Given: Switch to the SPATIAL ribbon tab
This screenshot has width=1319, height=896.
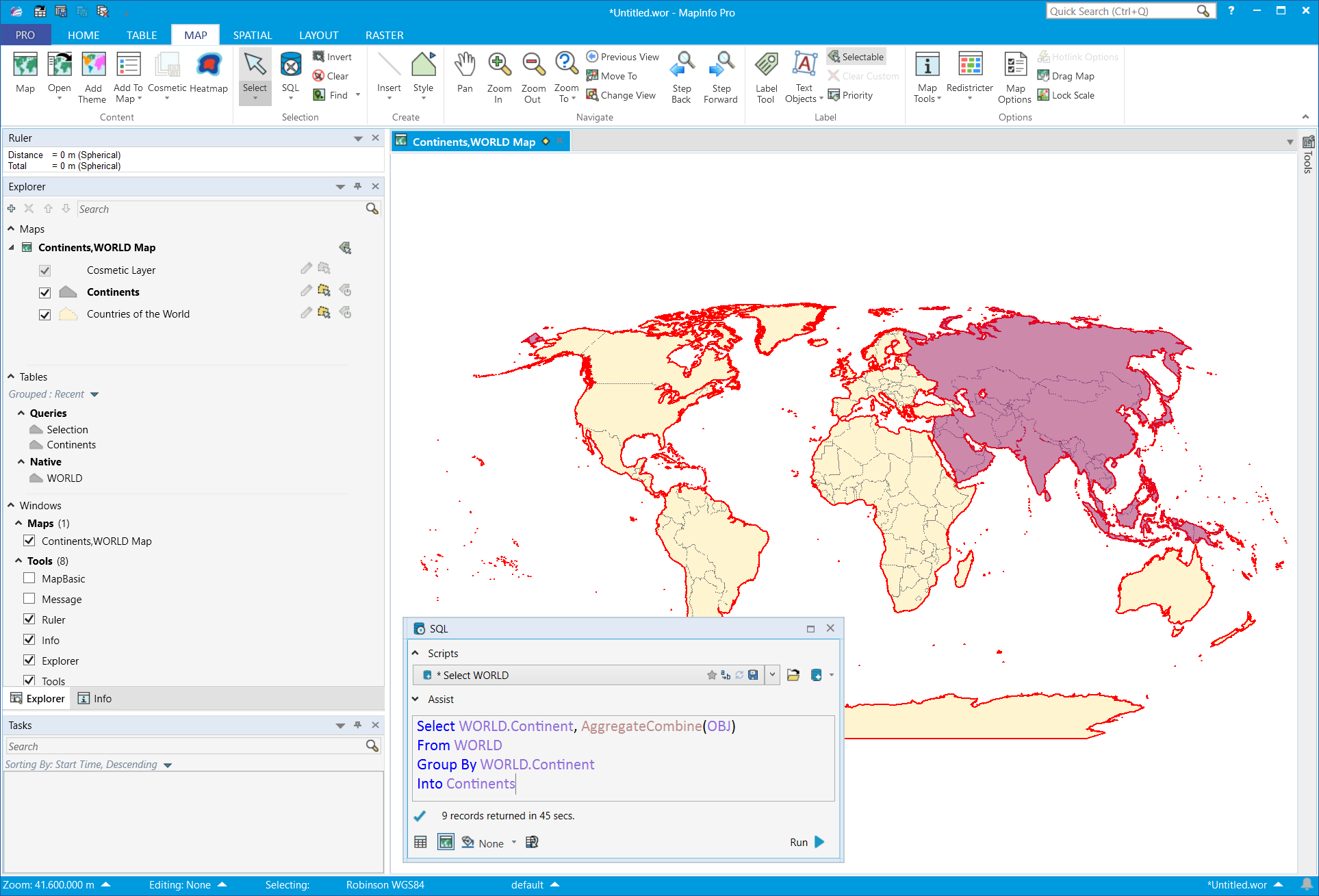Looking at the screenshot, I should point(253,35).
